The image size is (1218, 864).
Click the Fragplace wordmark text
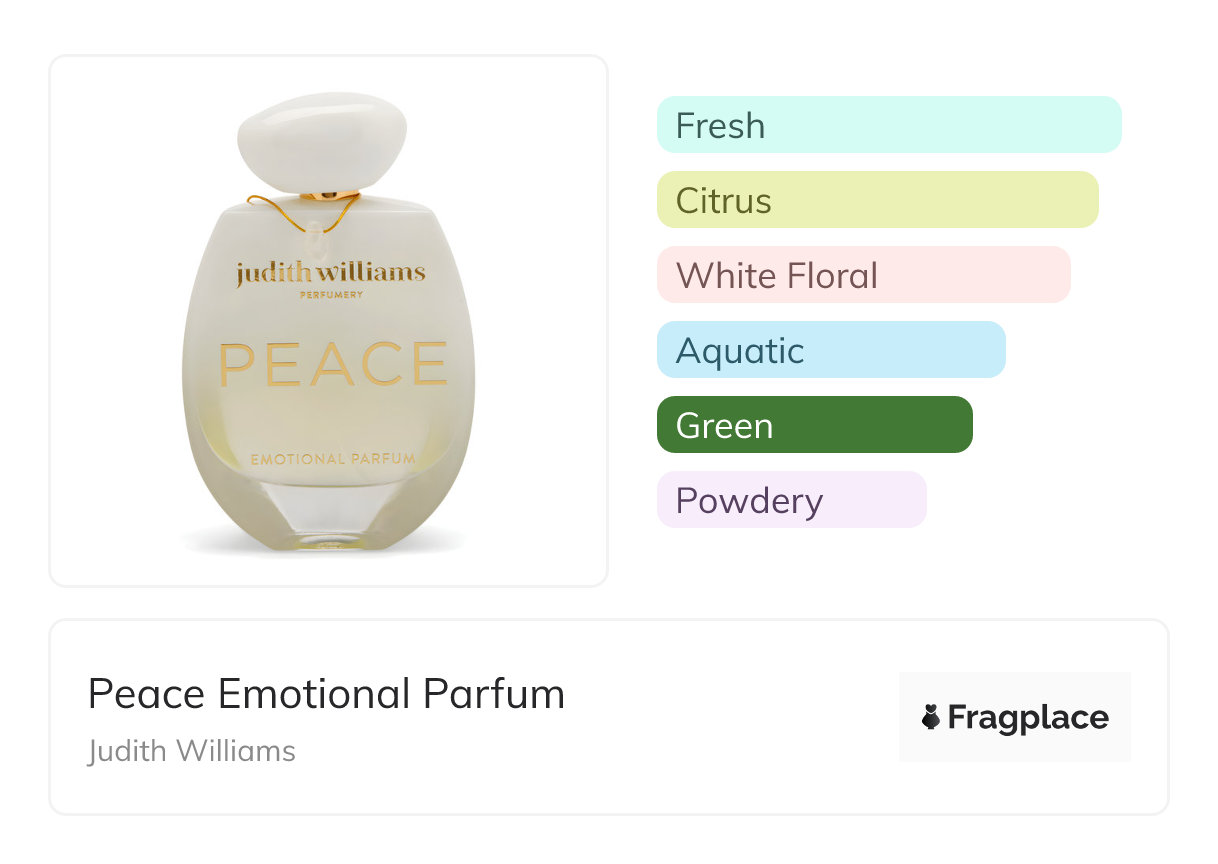coord(1028,717)
